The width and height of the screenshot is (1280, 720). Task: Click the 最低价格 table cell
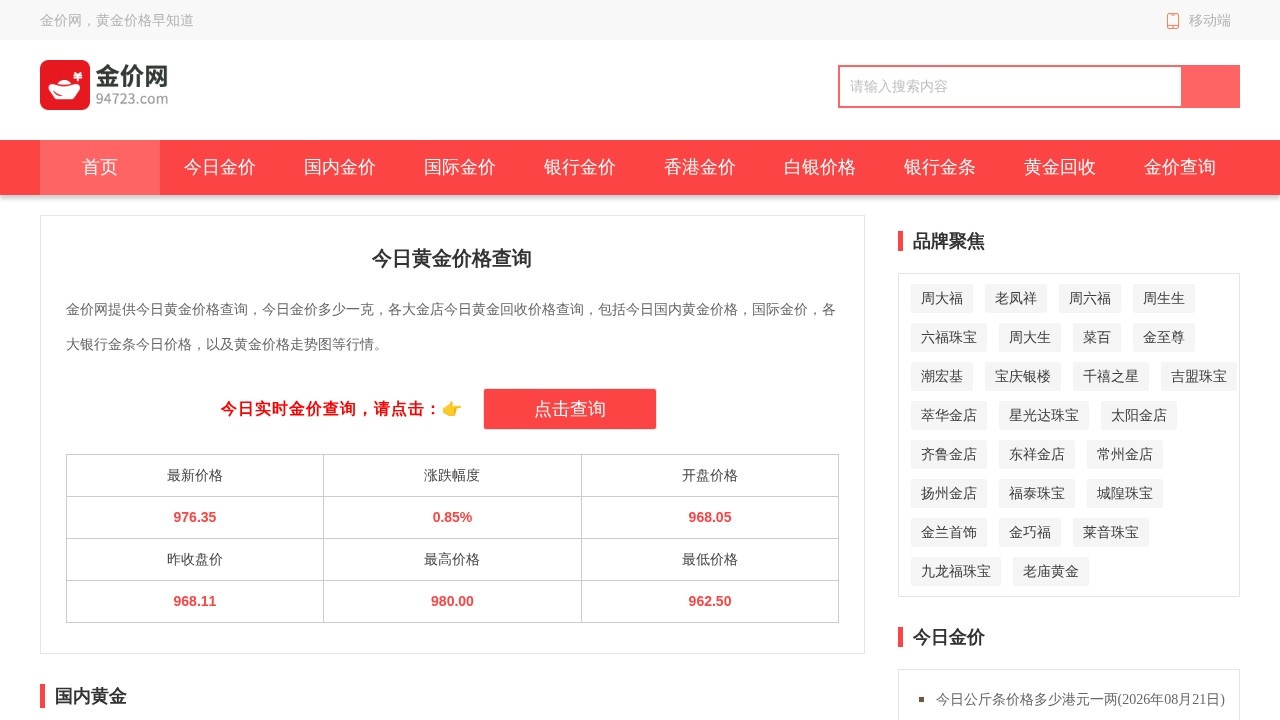[710, 559]
